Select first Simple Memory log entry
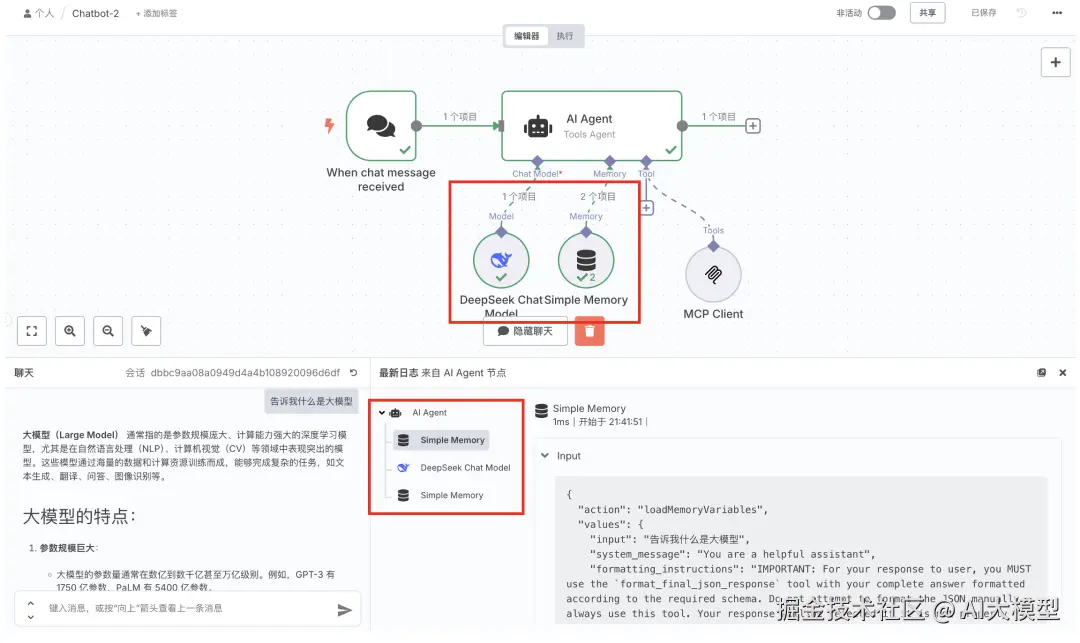1080x643 pixels. [x=441, y=440]
